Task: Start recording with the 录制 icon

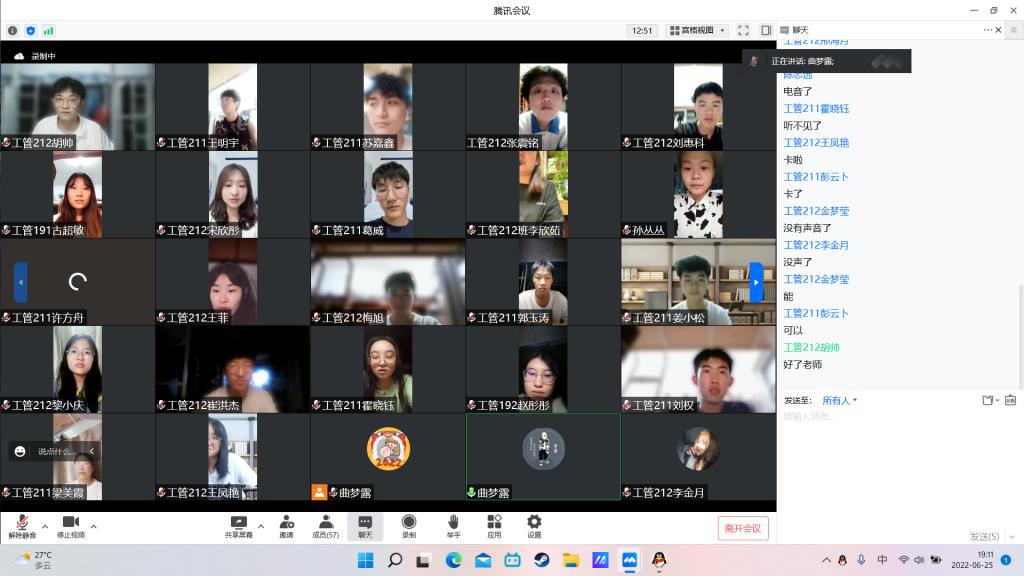Action: pyautogui.click(x=409, y=526)
